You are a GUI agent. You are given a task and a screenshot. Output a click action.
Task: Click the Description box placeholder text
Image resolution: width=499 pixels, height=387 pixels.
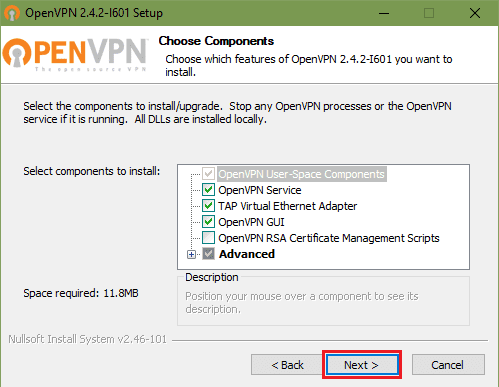click(x=302, y=303)
